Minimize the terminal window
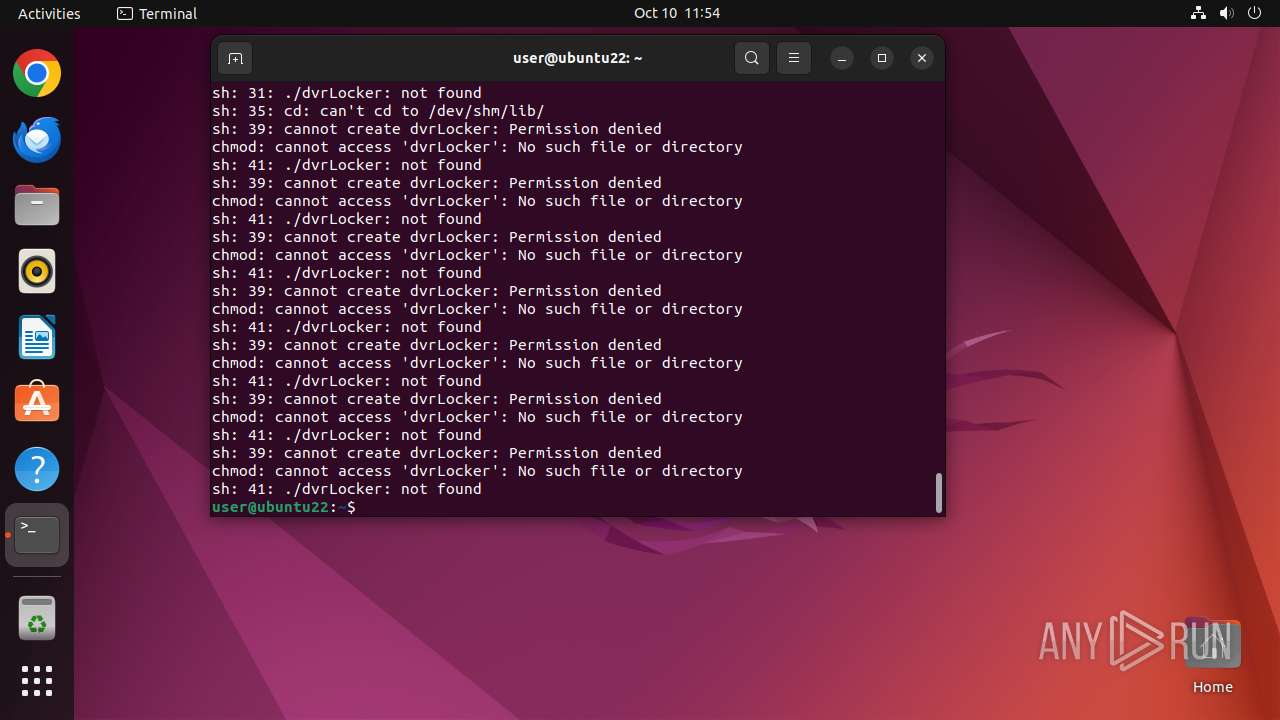The image size is (1280, 720). (x=842, y=58)
